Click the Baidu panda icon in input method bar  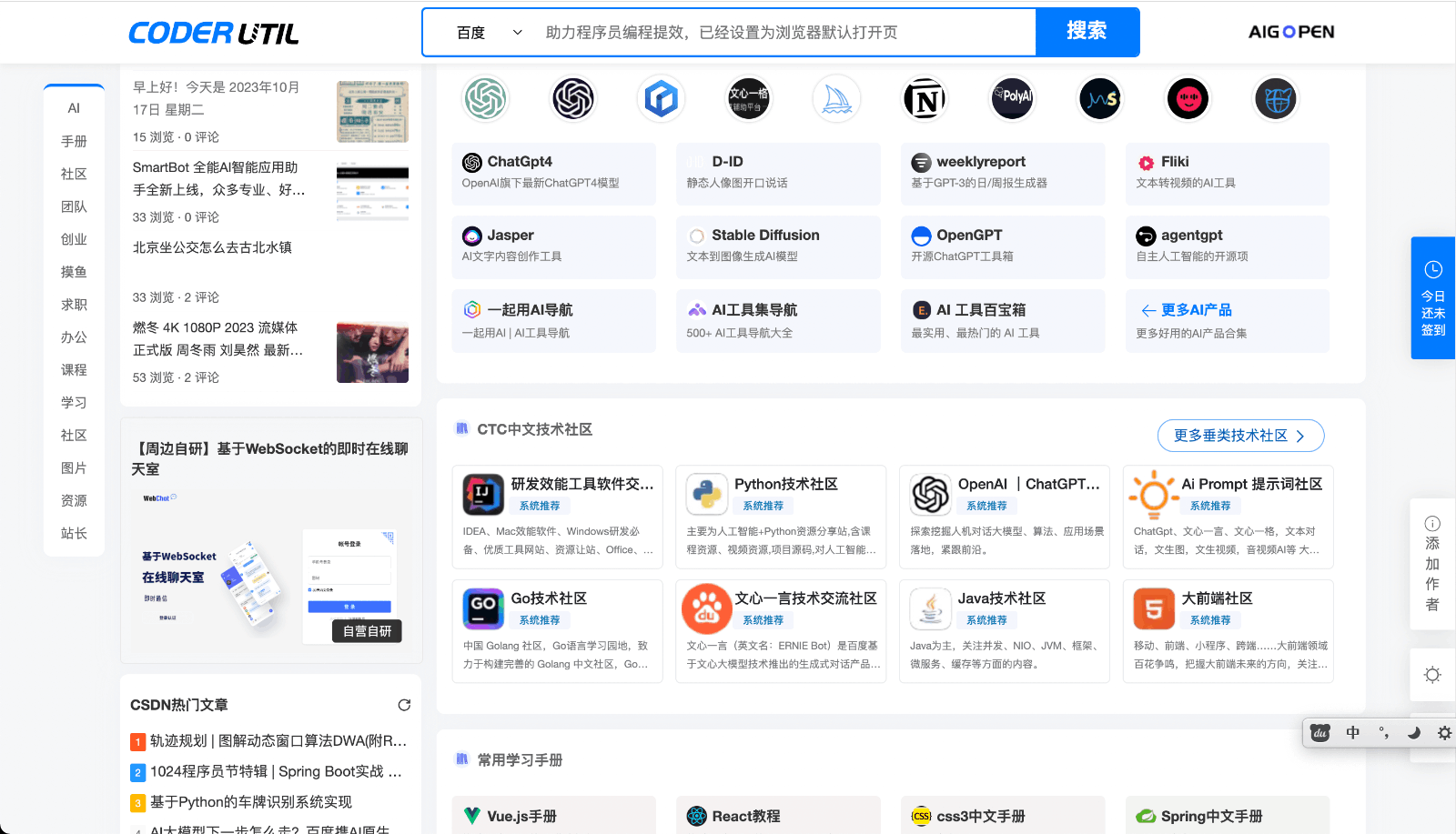(x=1319, y=732)
